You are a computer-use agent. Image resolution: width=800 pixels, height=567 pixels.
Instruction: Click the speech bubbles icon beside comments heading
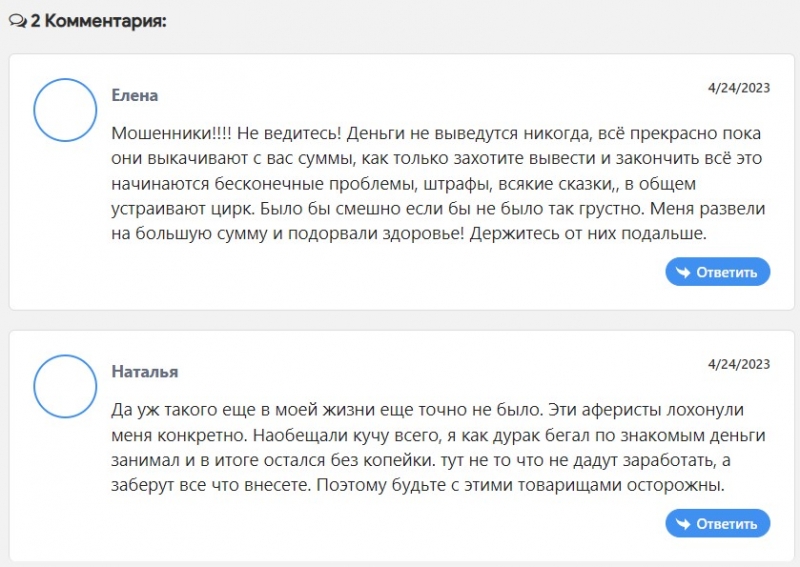click(18, 21)
